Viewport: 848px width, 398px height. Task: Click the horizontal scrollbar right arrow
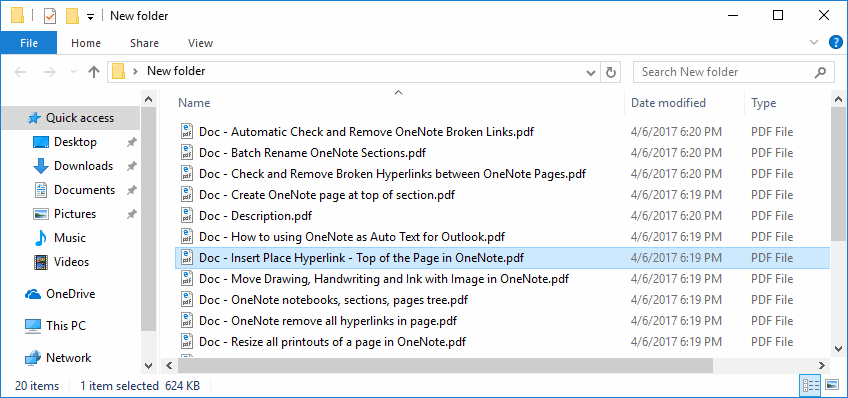pyautogui.click(x=822, y=366)
